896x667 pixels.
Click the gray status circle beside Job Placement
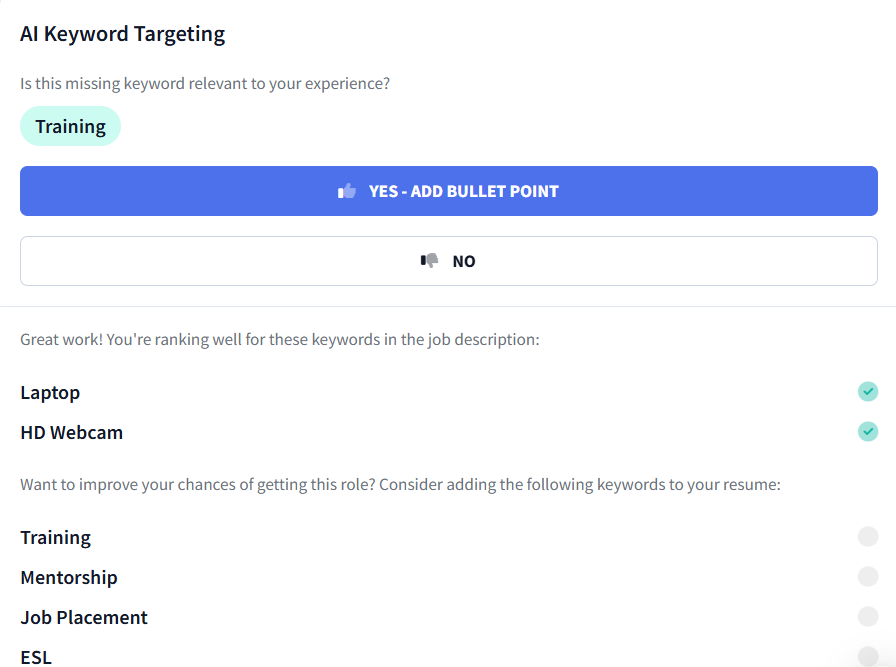click(868, 616)
